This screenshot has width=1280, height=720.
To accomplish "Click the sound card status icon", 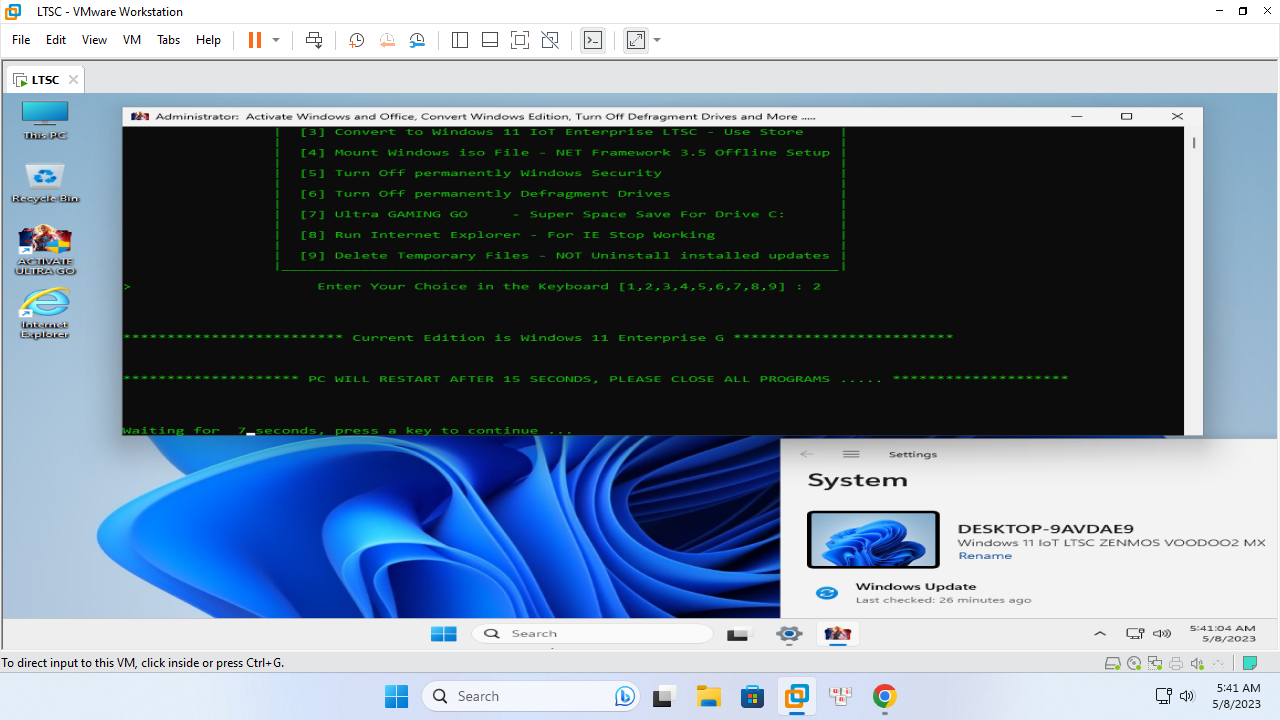I will pos(1197,663).
